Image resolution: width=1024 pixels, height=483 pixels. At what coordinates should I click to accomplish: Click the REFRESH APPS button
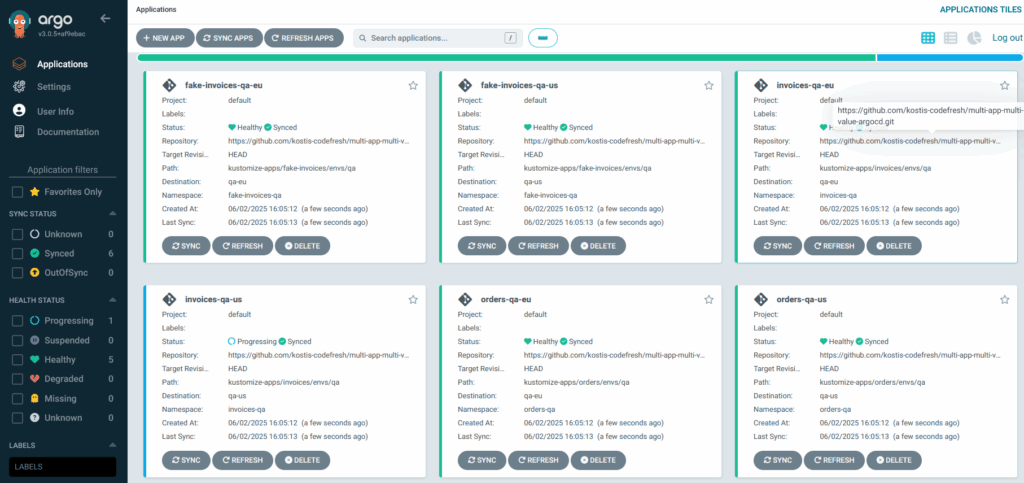tap(304, 38)
